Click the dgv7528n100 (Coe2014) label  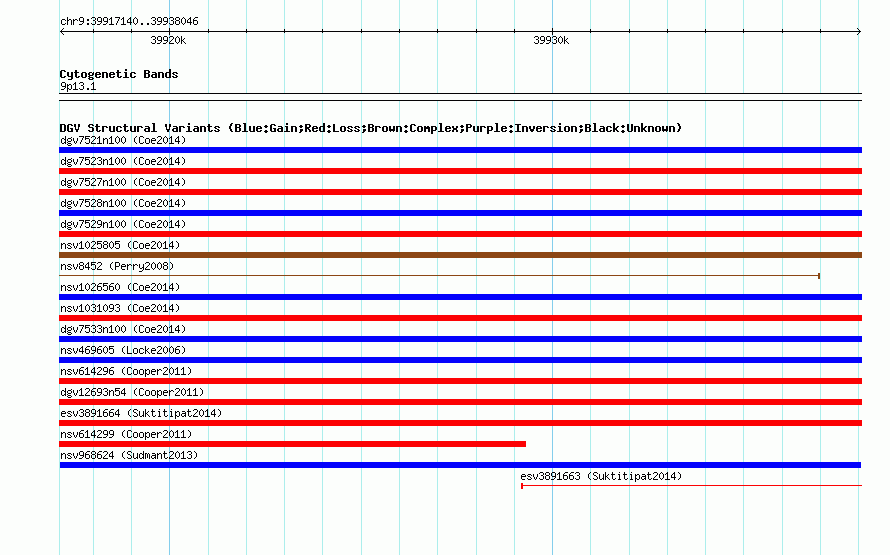[x=123, y=203]
